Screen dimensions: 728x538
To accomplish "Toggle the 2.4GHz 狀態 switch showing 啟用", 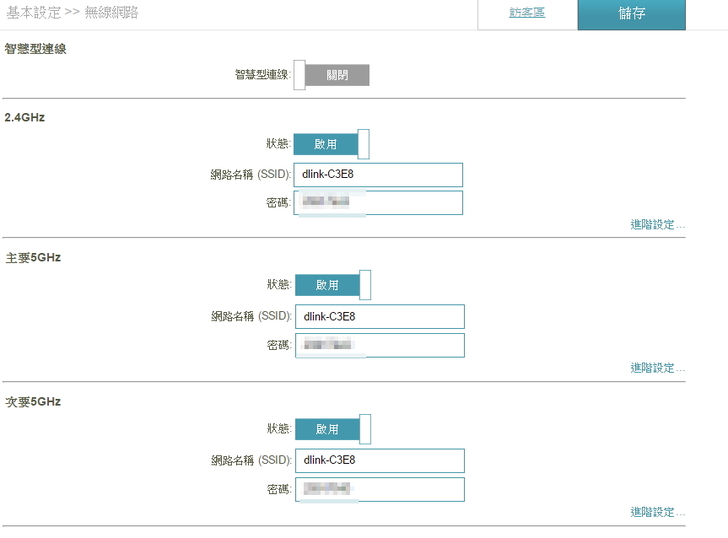I will point(331,144).
